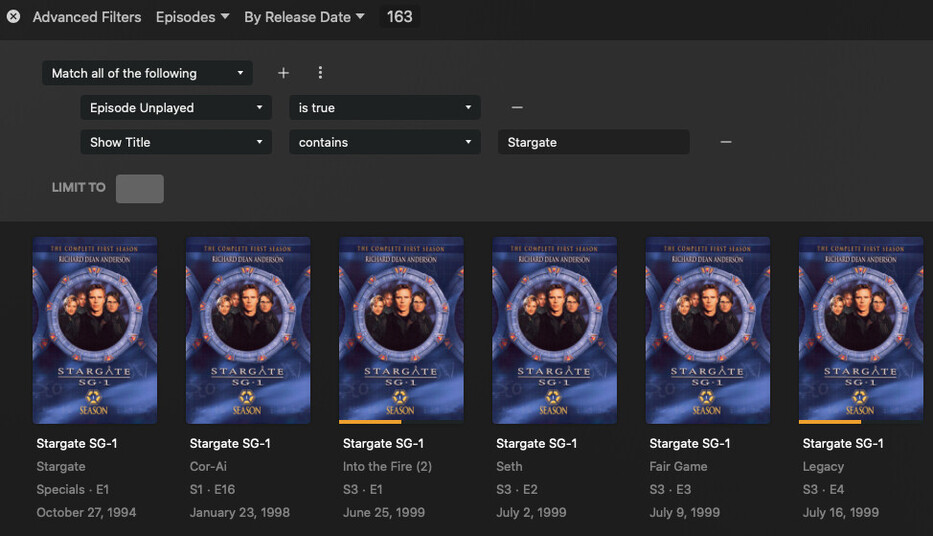
Task: Click the 'S3 · E4' label
Action: click(824, 490)
